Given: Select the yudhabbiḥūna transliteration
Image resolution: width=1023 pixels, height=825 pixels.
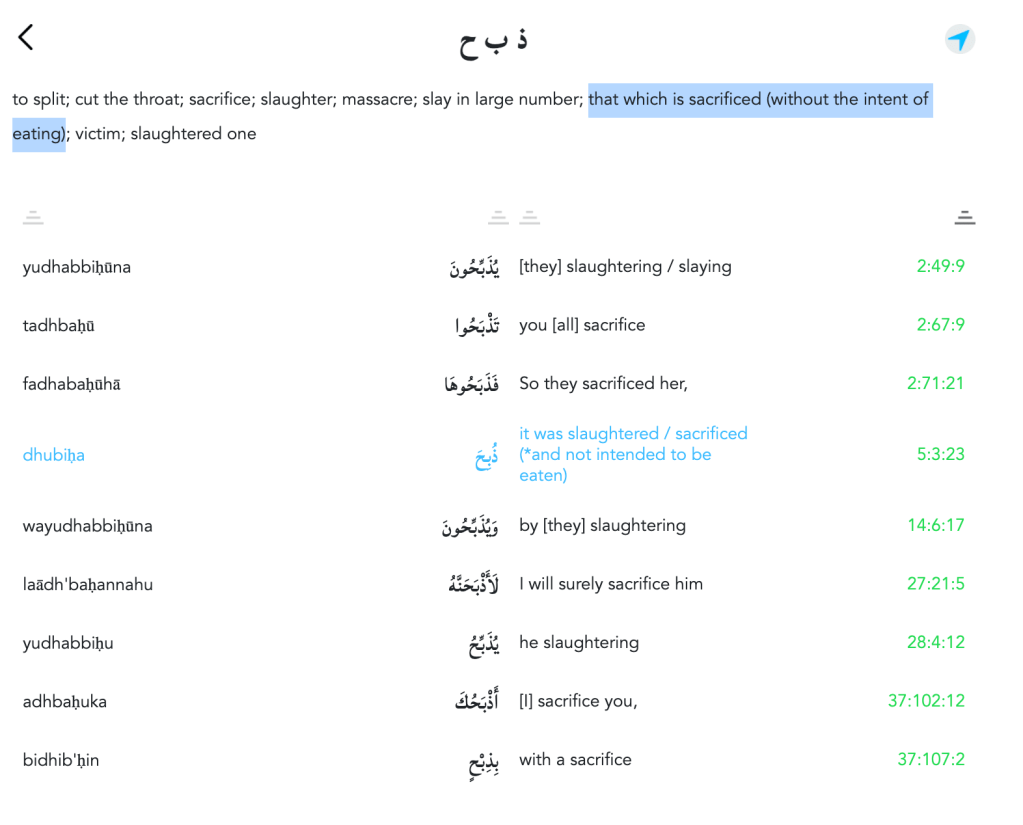Looking at the screenshot, I should 77,267.
